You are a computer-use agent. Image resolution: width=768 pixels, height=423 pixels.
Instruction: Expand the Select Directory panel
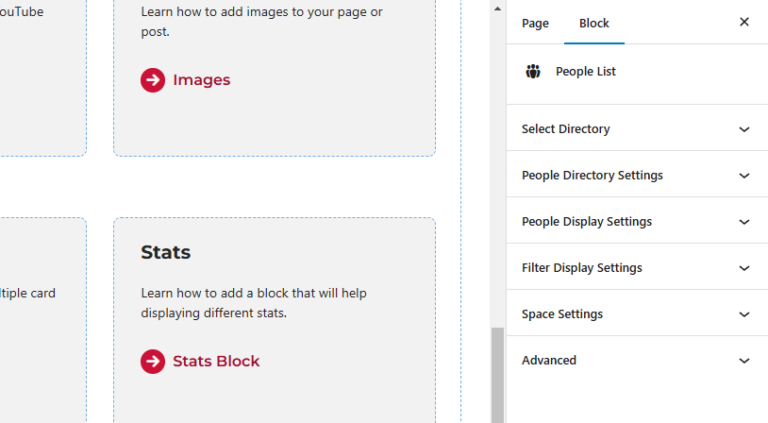637,129
